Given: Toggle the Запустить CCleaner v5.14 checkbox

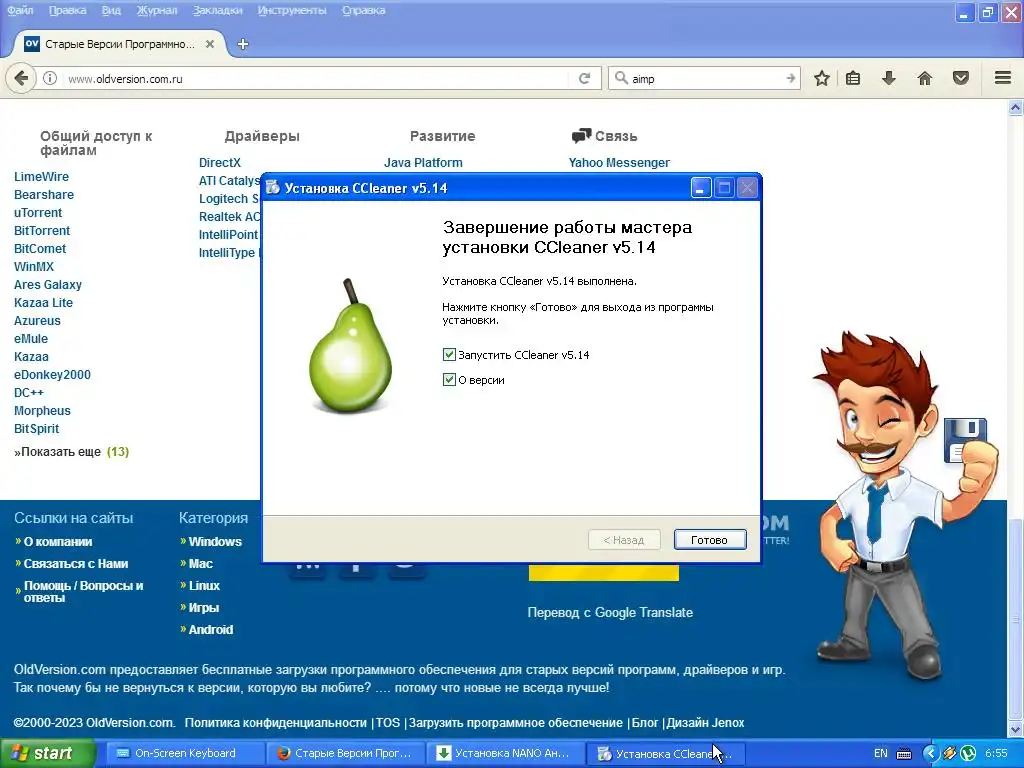Looking at the screenshot, I should [449, 355].
